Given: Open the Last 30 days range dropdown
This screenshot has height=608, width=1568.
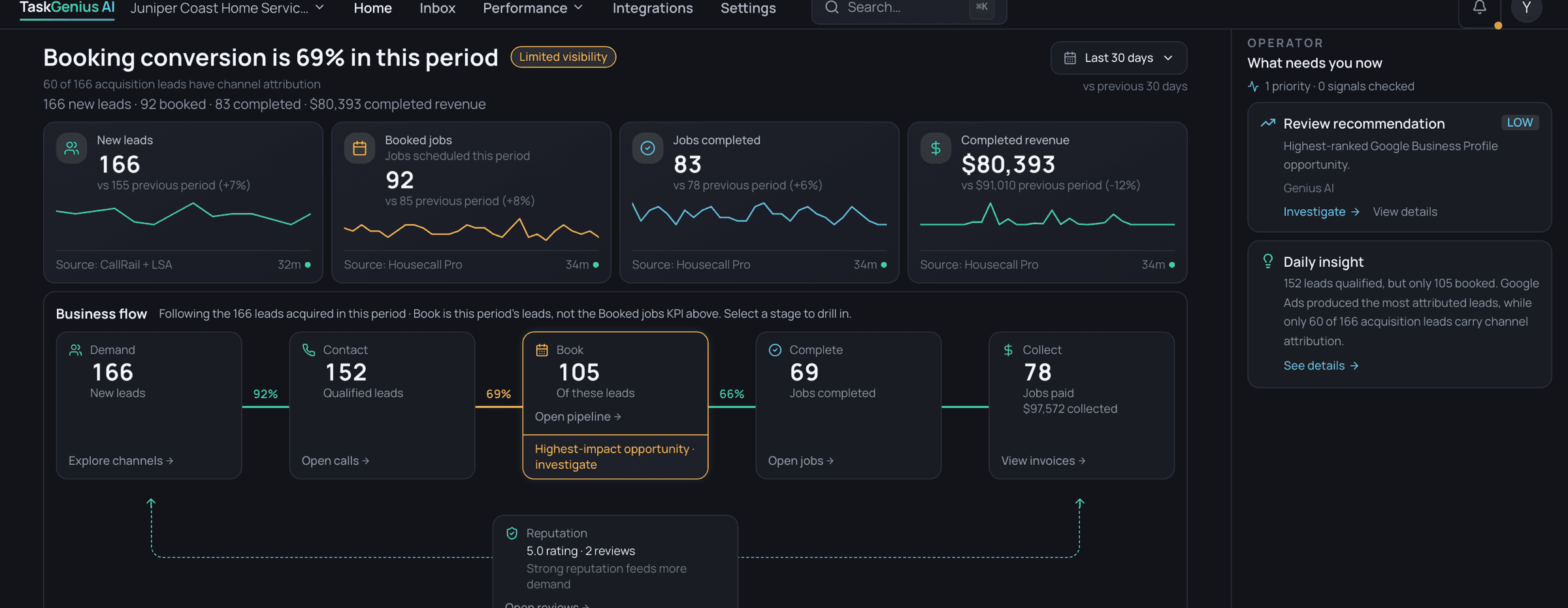Looking at the screenshot, I should click(1119, 58).
